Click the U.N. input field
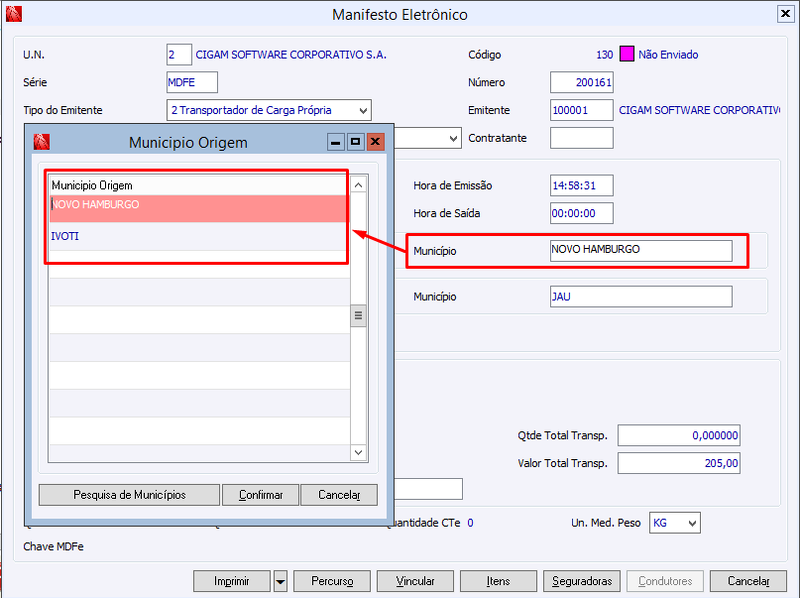Image resolution: width=800 pixels, height=598 pixels. (179, 55)
